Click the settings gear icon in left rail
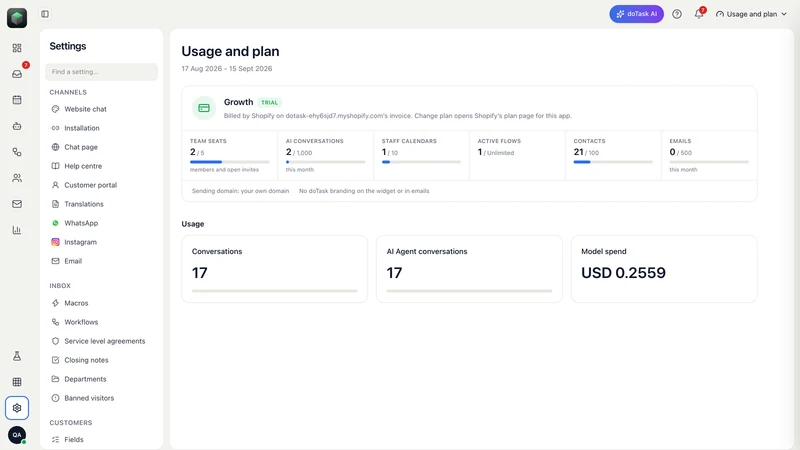800x450 pixels. point(17,408)
